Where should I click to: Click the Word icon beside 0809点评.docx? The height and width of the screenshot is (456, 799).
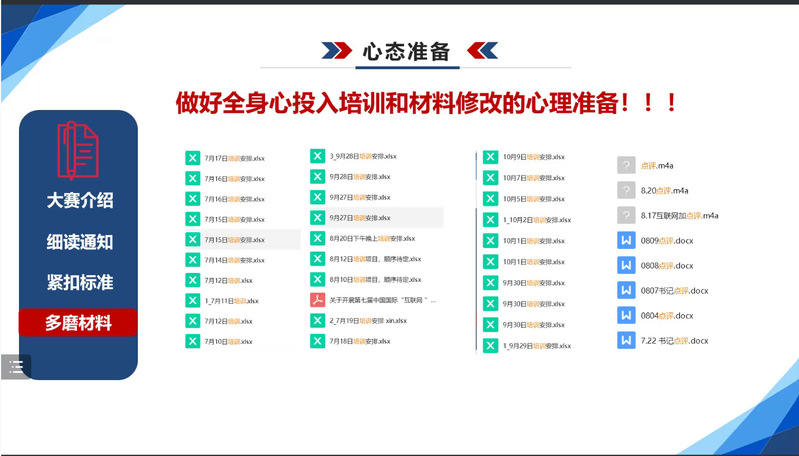[627, 240]
